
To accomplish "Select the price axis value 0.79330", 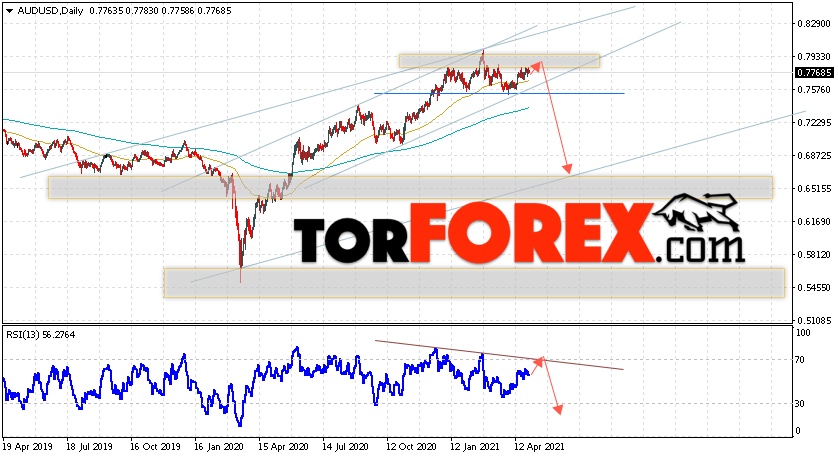I will tap(814, 57).
